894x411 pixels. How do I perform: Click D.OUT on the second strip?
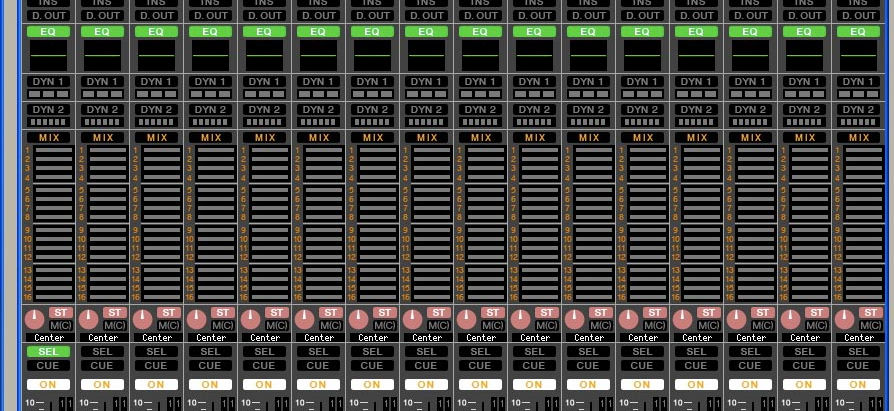[102, 15]
